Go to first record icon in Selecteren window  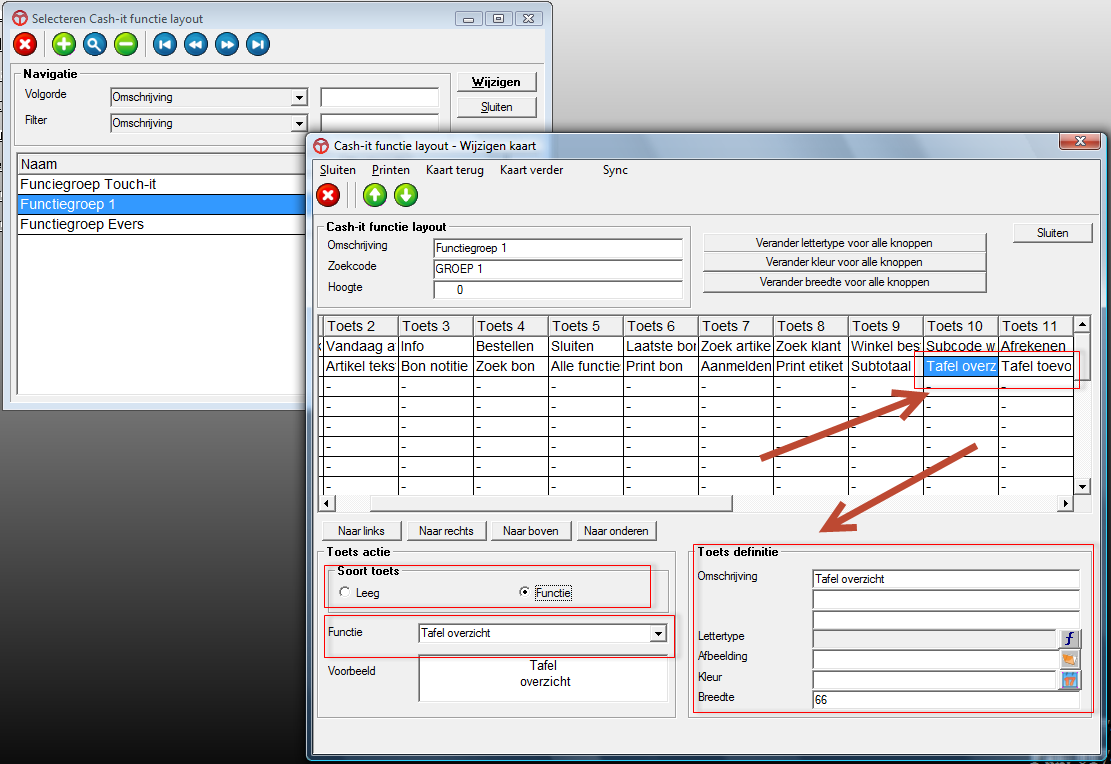pyautogui.click(x=164, y=45)
